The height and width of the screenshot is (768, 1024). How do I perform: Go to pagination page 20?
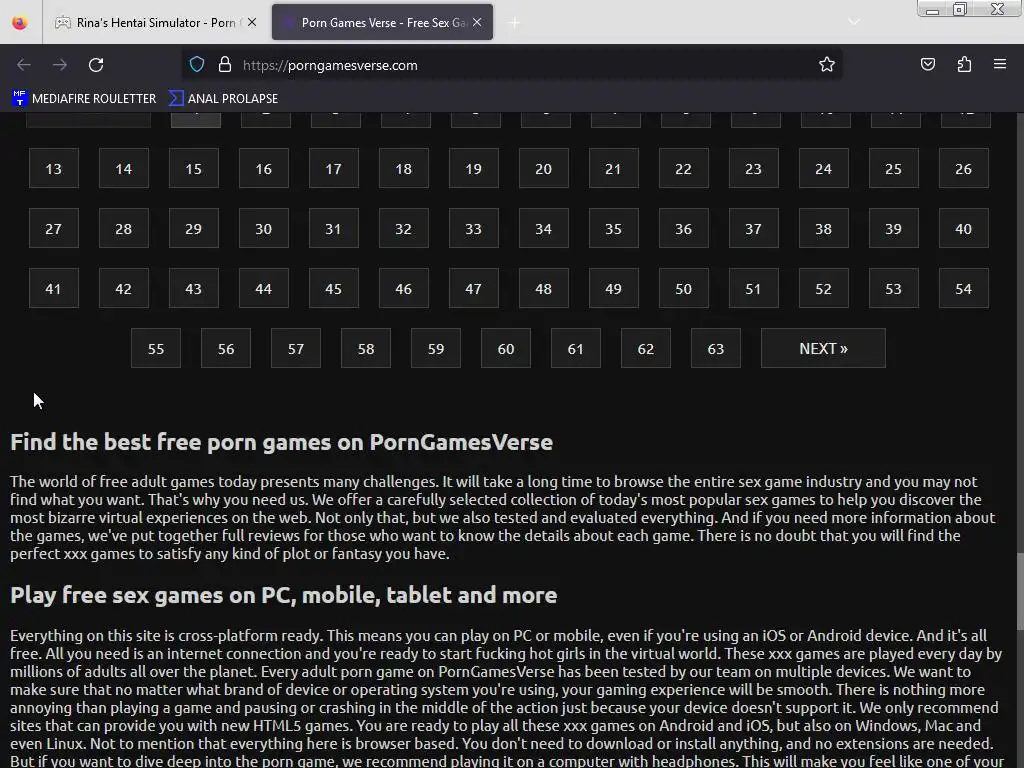click(543, 168)
